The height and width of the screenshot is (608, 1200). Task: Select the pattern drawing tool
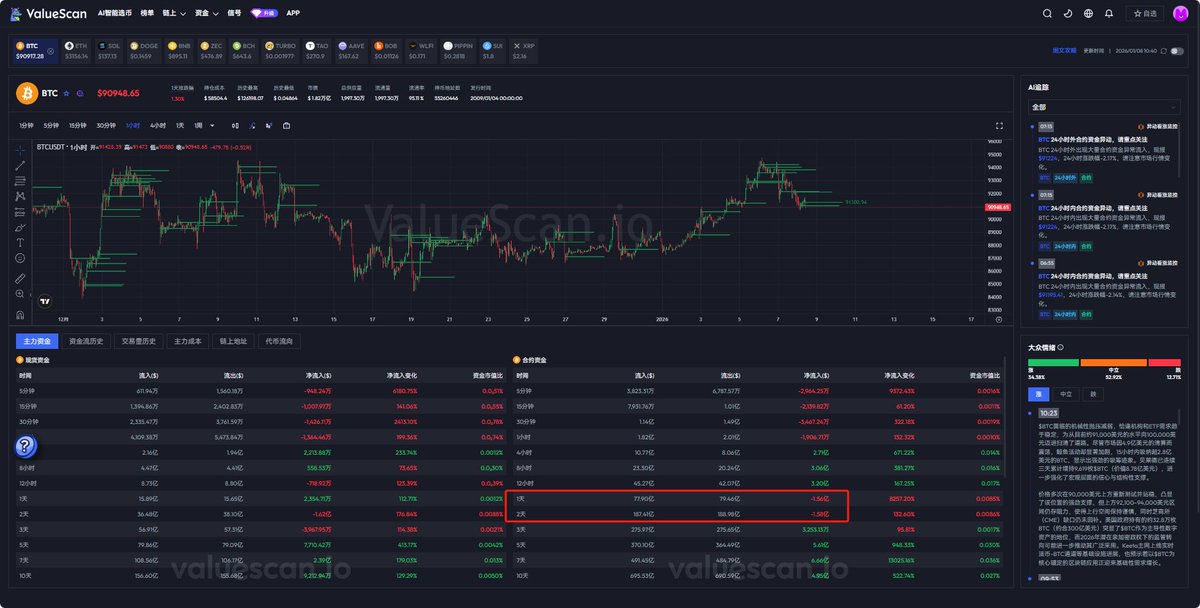point(20,196)
